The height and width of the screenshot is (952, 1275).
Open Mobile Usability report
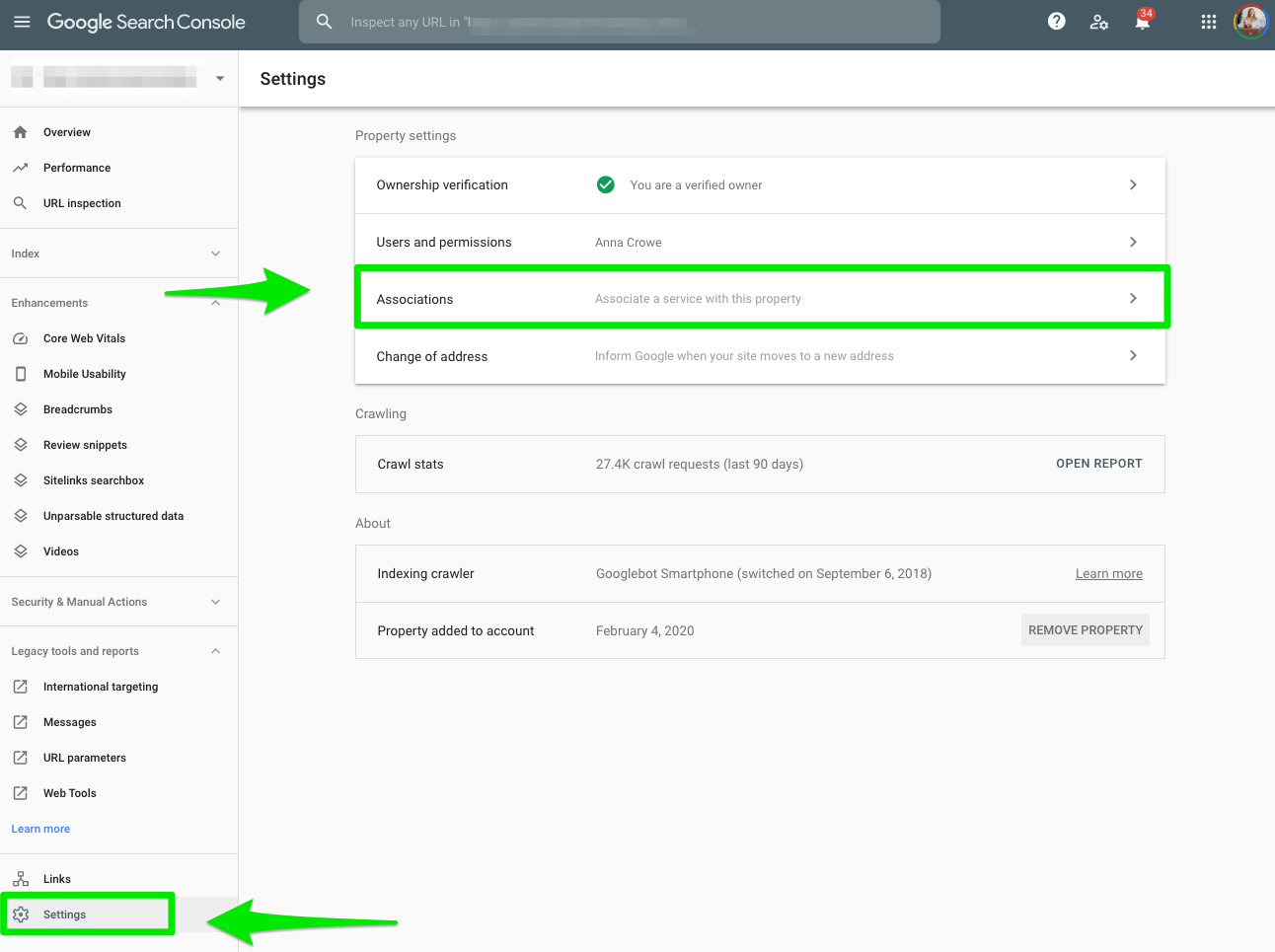coord(85,374)
